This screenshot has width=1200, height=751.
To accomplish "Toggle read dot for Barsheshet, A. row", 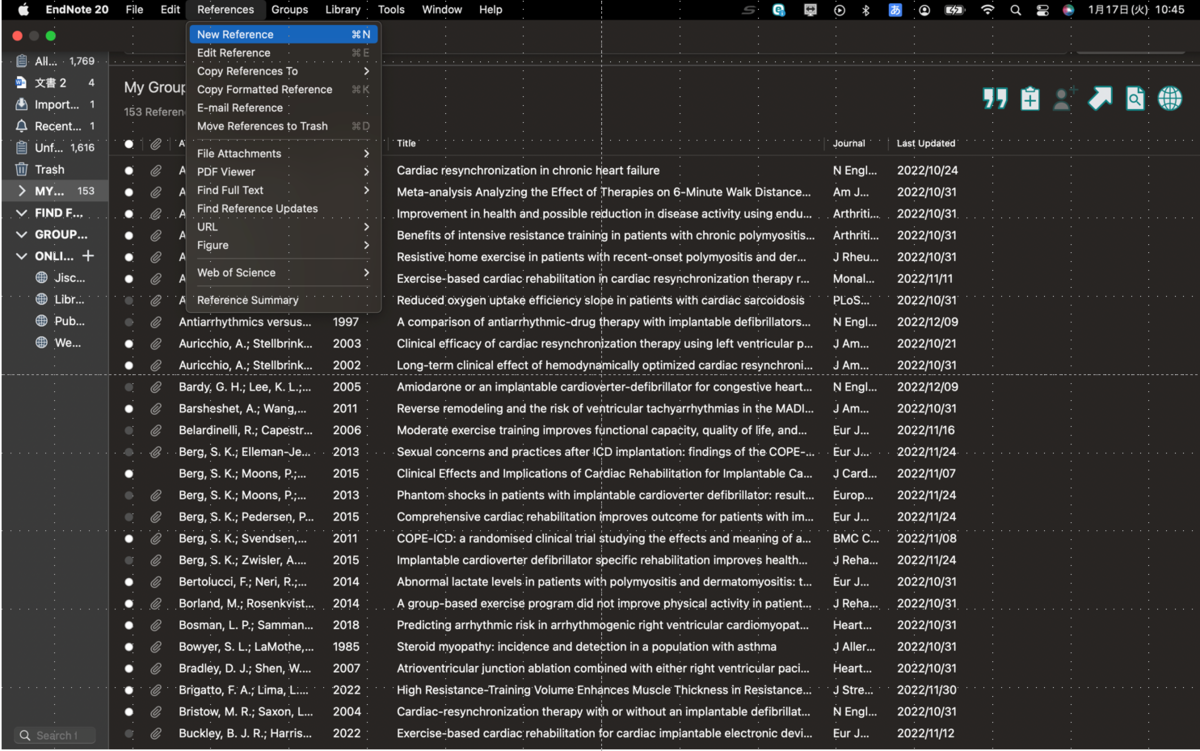I will [x=129, y=409].
